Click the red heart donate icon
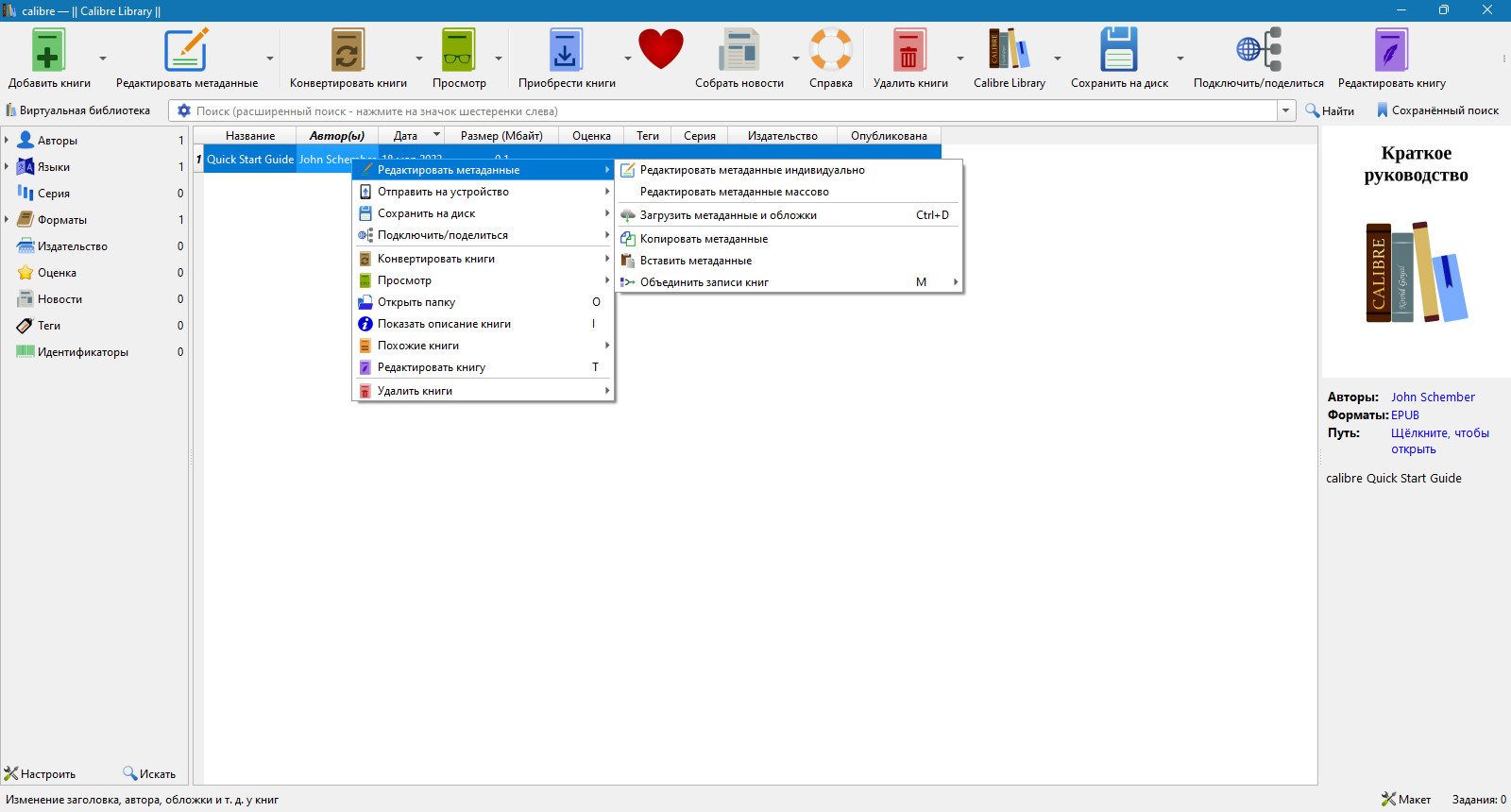The height and width of the screenshot is (812, 1511). click(x=660, y=49)
